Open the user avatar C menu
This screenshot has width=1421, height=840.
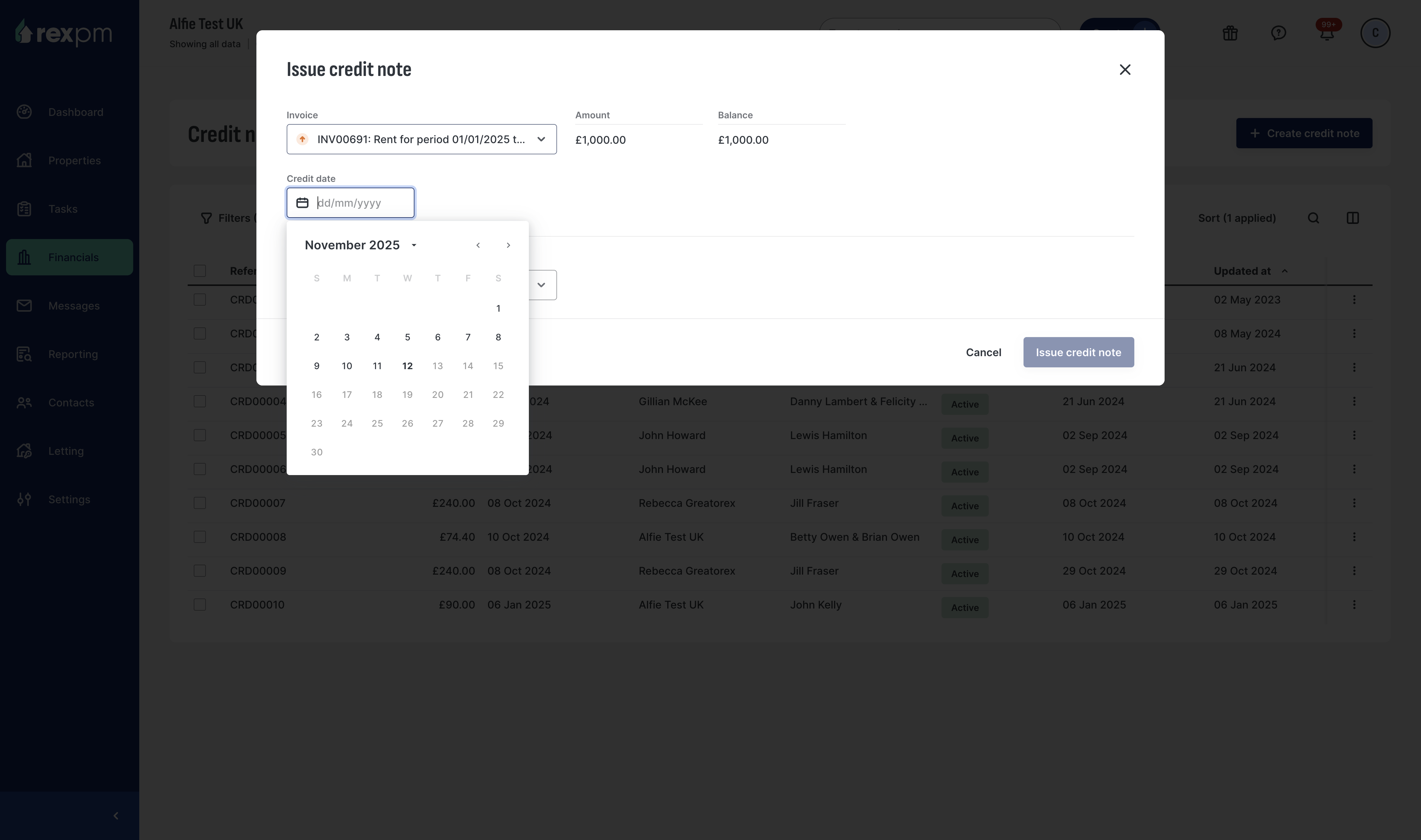[x=1375, y=33]
